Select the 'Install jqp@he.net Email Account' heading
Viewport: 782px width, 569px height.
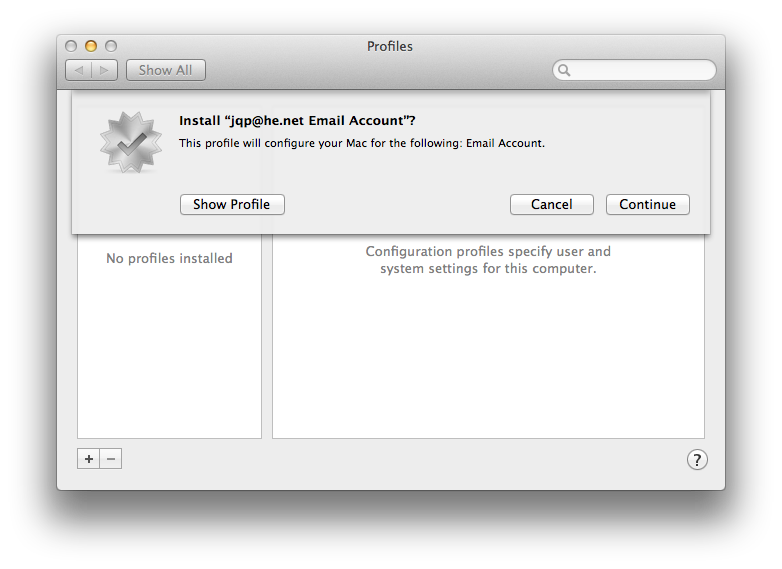click(x=297, y=121)
